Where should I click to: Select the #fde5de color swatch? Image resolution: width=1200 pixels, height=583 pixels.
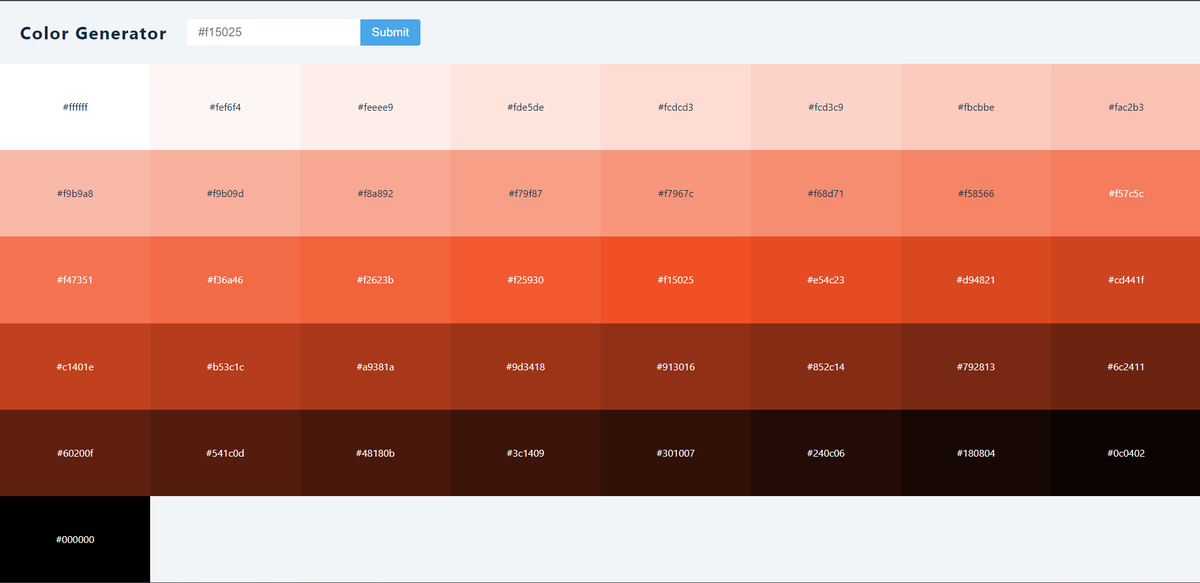point(525,107)
